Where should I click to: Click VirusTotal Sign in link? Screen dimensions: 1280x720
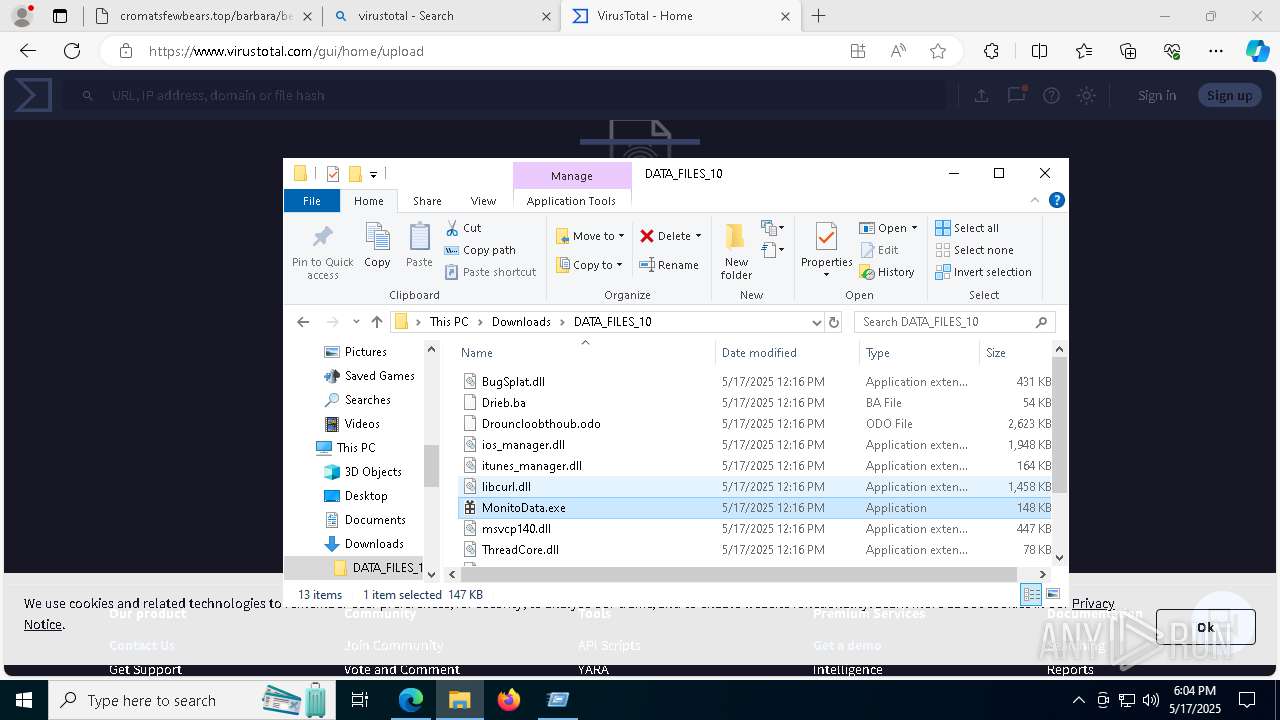point(1156,95)
